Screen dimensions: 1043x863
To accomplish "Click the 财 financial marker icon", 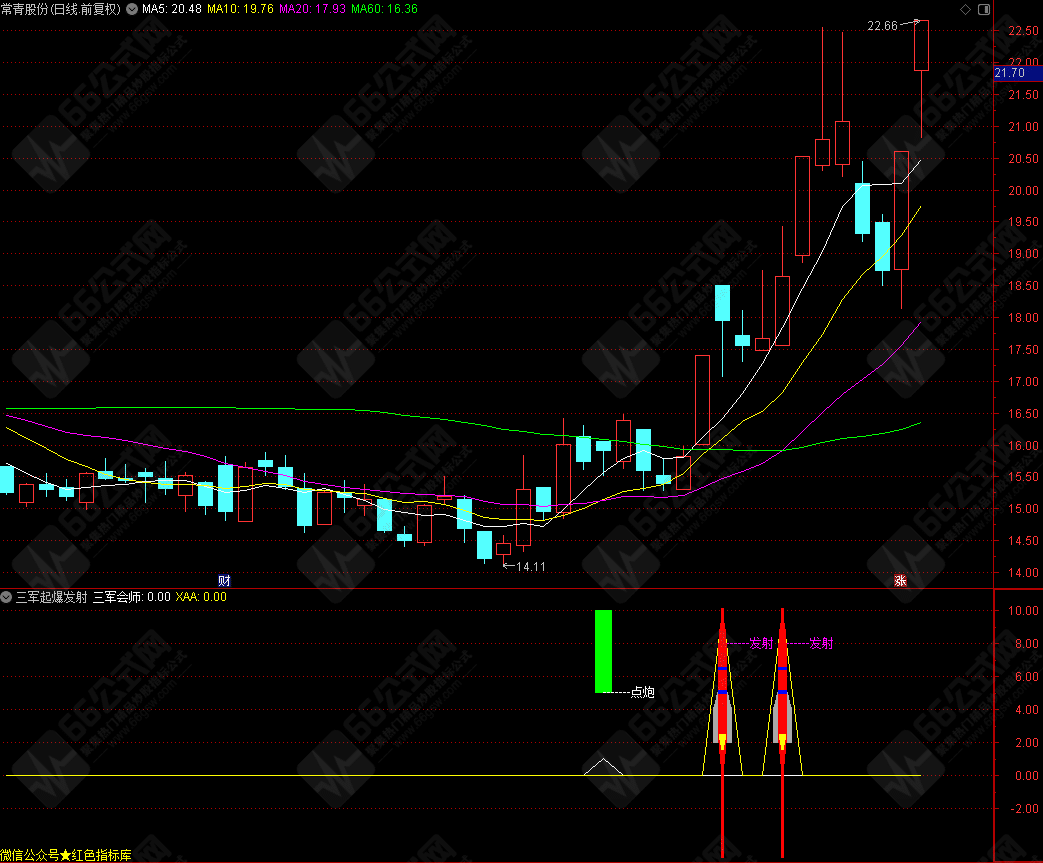I will point(224,580).
